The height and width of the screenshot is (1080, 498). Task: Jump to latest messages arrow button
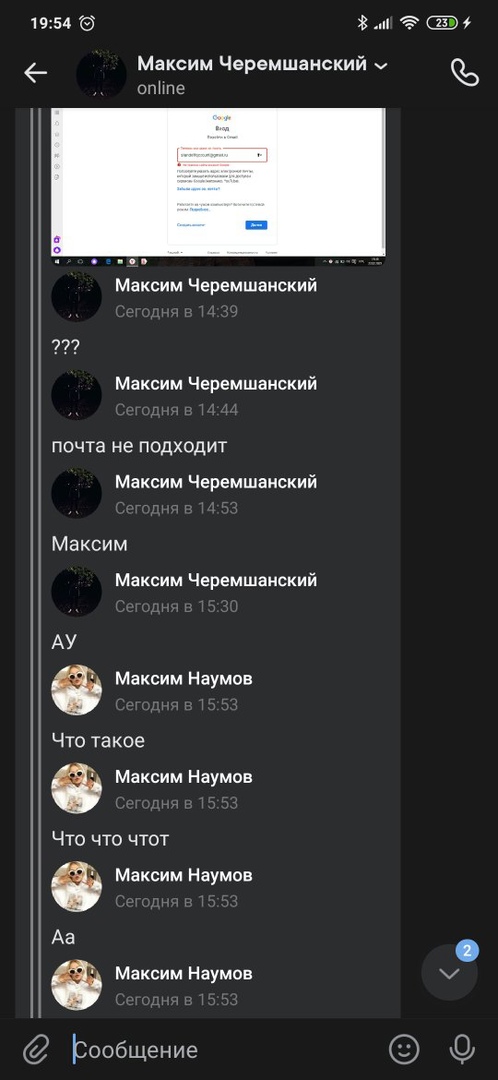point(449,973)
